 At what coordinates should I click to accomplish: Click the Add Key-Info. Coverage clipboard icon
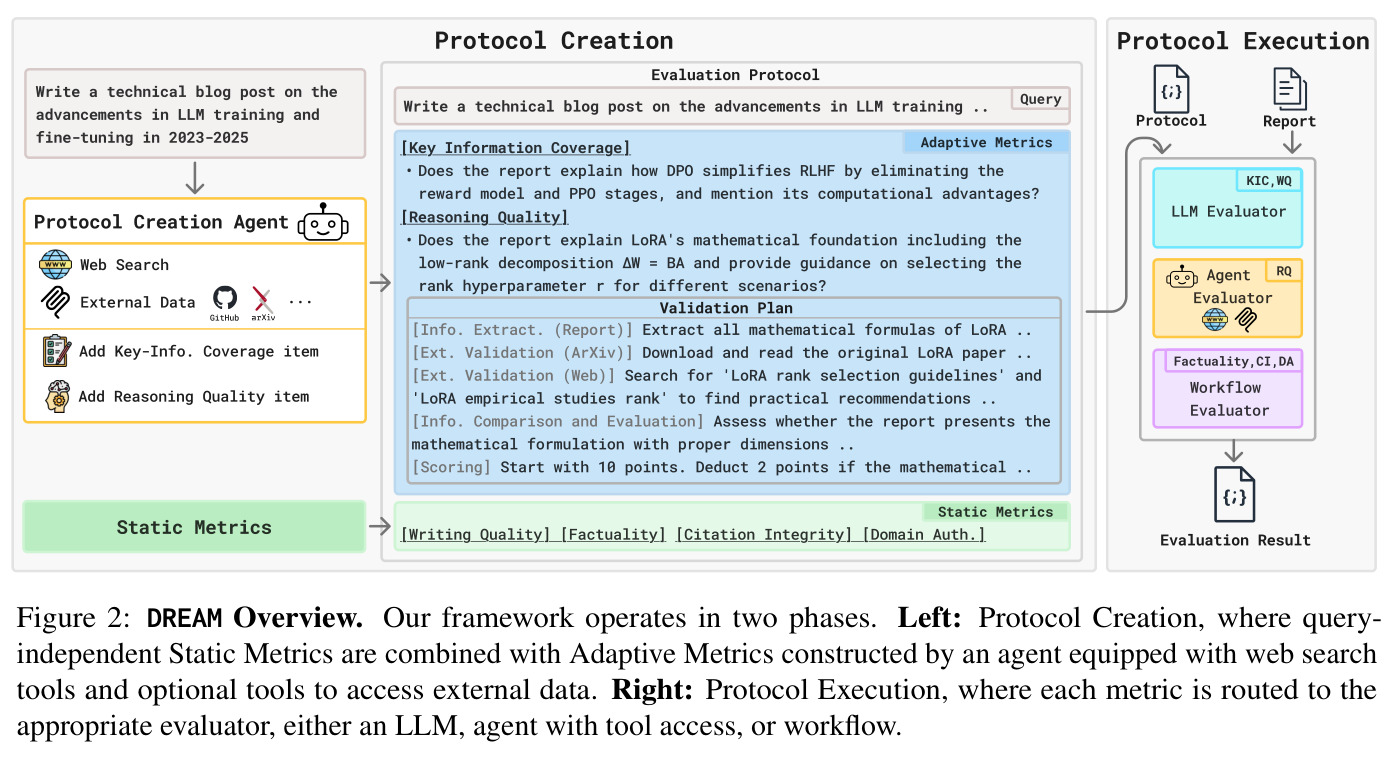click(x=56, y=351)
